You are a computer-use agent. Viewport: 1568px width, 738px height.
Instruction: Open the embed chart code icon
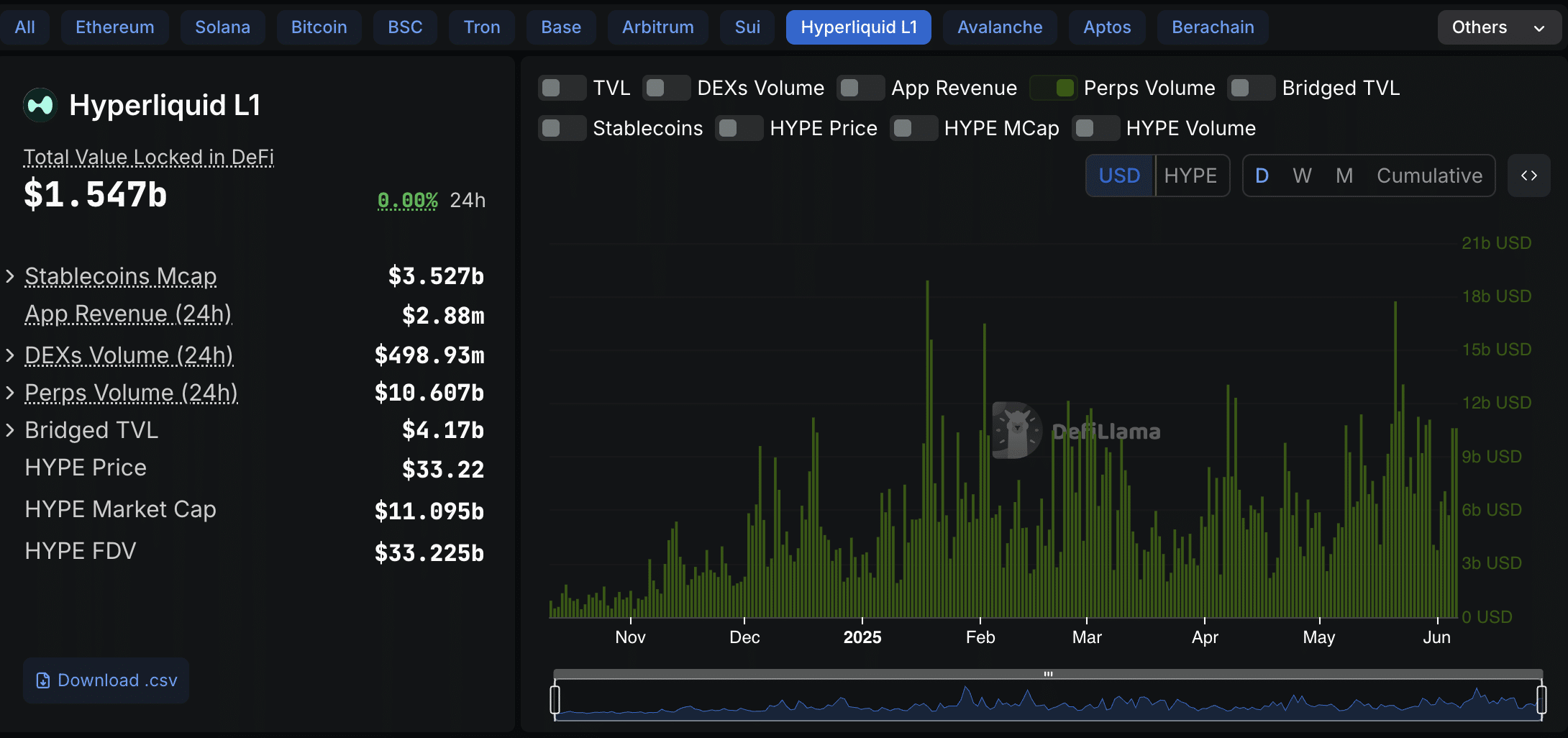click(1529, 176)
